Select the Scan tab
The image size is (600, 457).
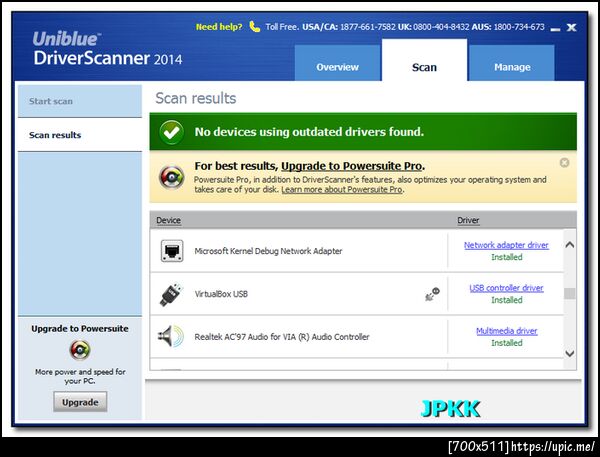tap(424, 60)
